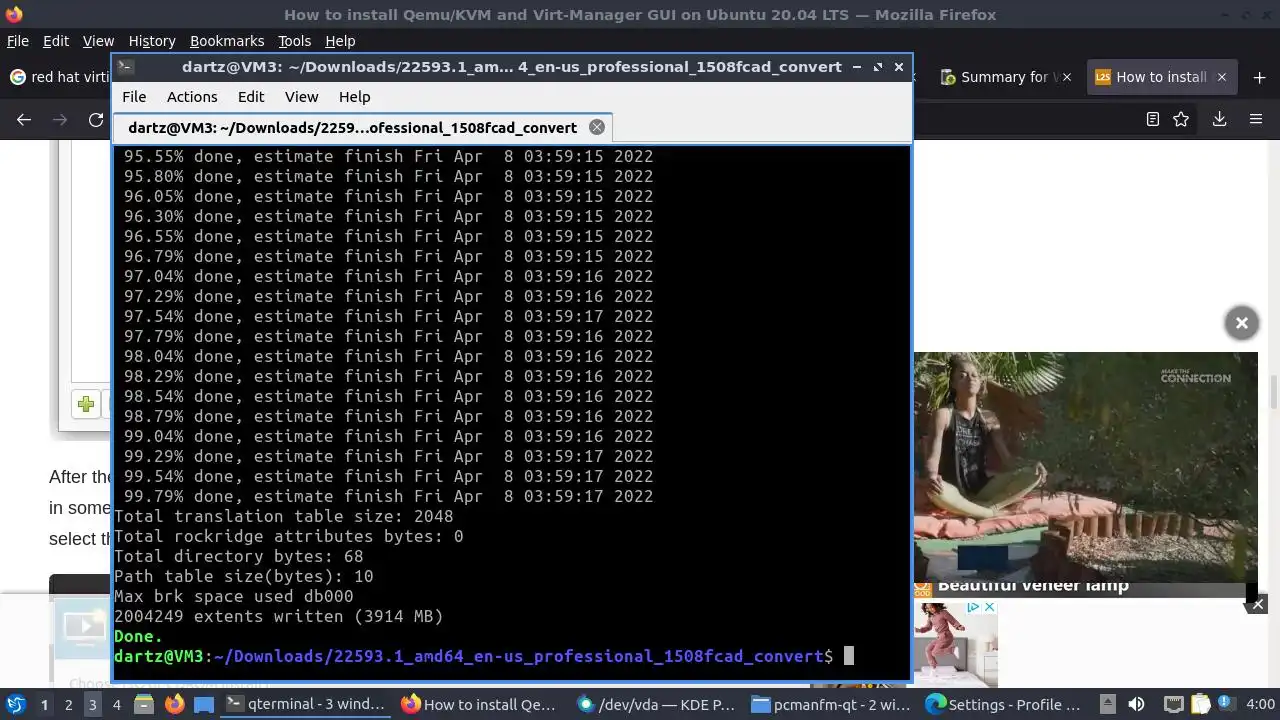Open File menu in qterminal window
This screenshot has height=720, width=1280.
(x=134, y=97)
